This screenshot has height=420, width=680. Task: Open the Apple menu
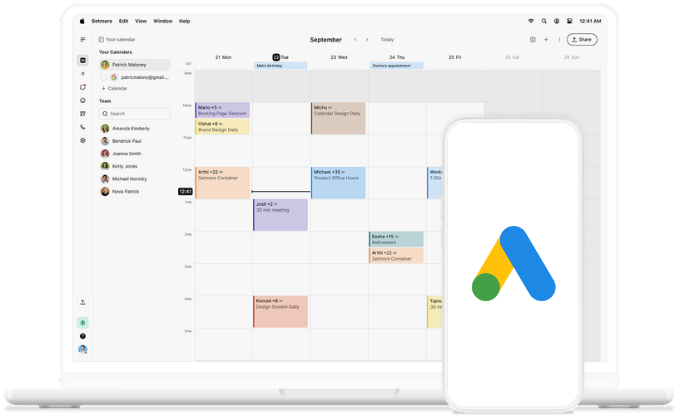tap(82, 21)
